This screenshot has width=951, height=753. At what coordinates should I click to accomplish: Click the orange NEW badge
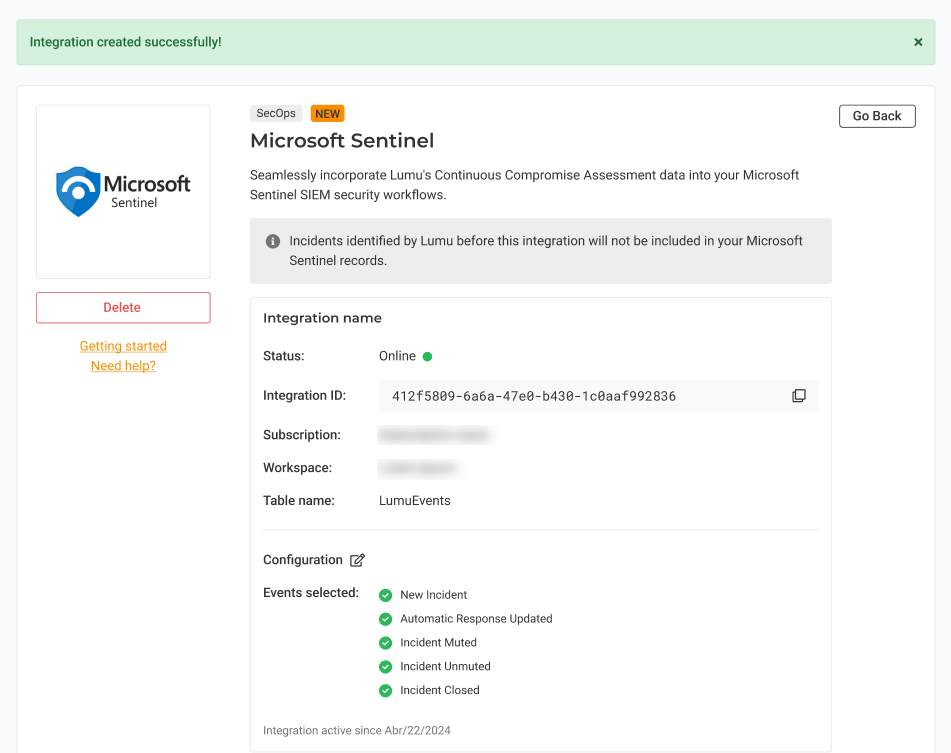[x=327, y=114]
